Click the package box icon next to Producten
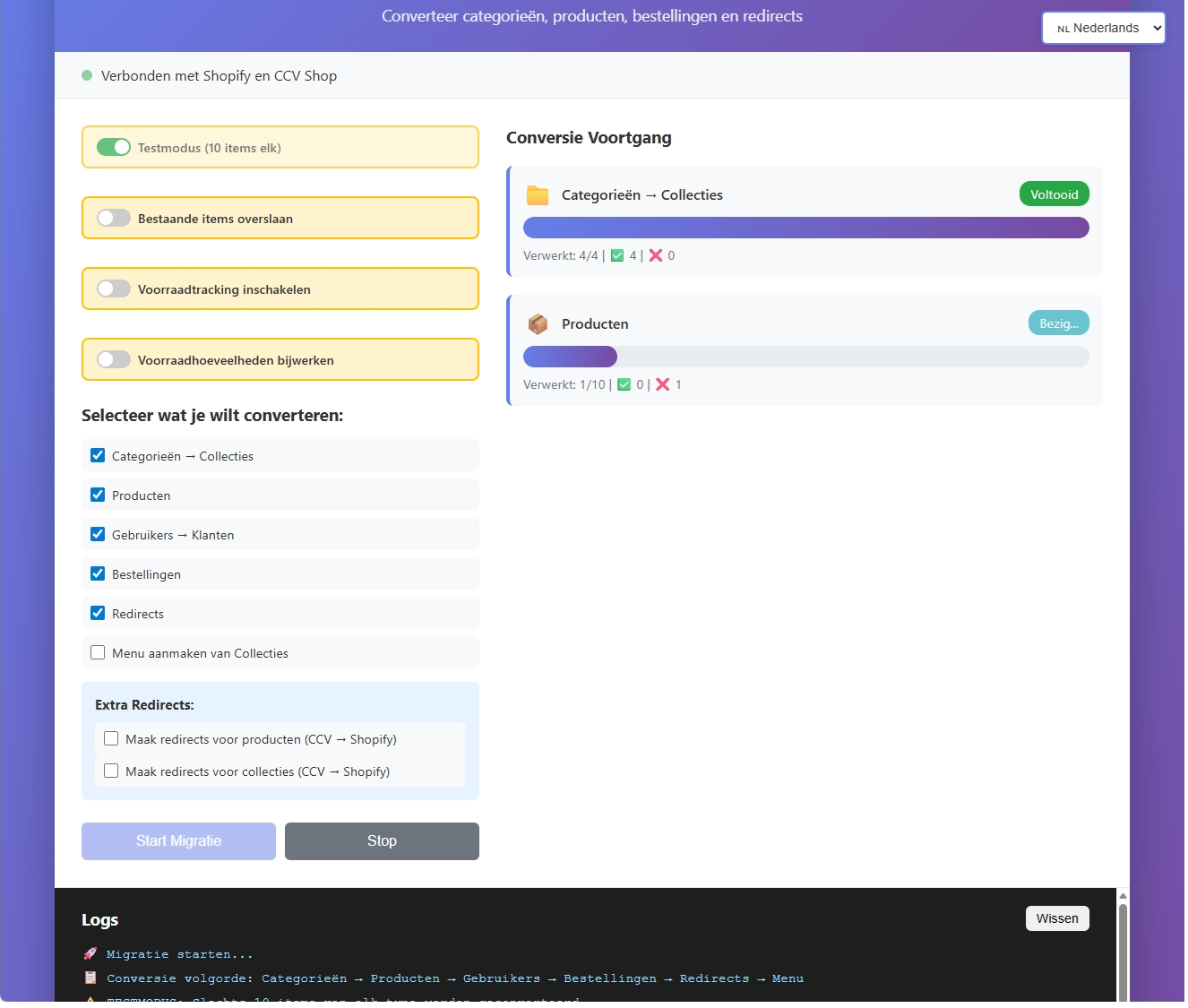 pyautogui.click(x=538, y=324)
